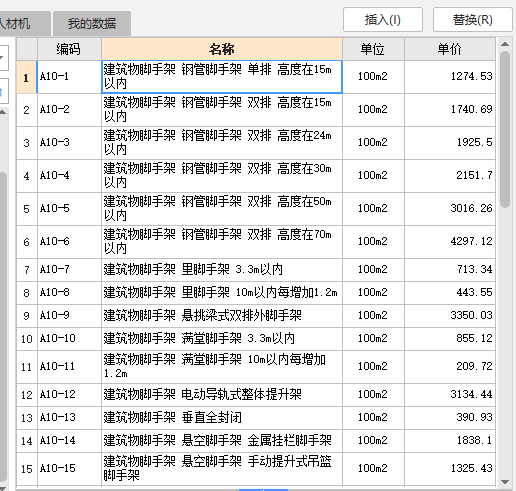Select code cell A10-14

click(69, 441)
